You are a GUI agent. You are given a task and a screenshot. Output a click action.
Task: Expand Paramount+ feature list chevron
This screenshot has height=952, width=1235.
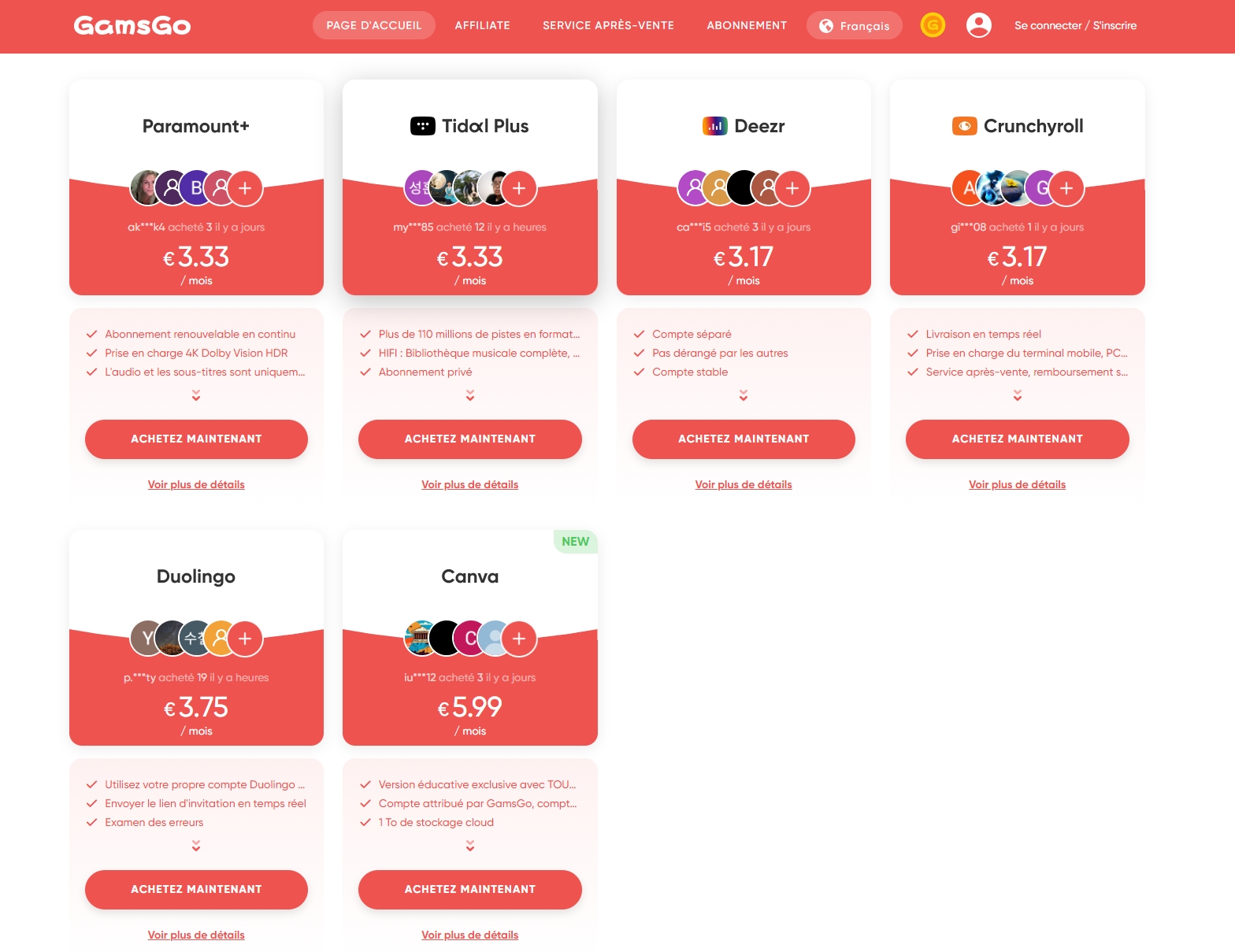click(x=196, y=395)
